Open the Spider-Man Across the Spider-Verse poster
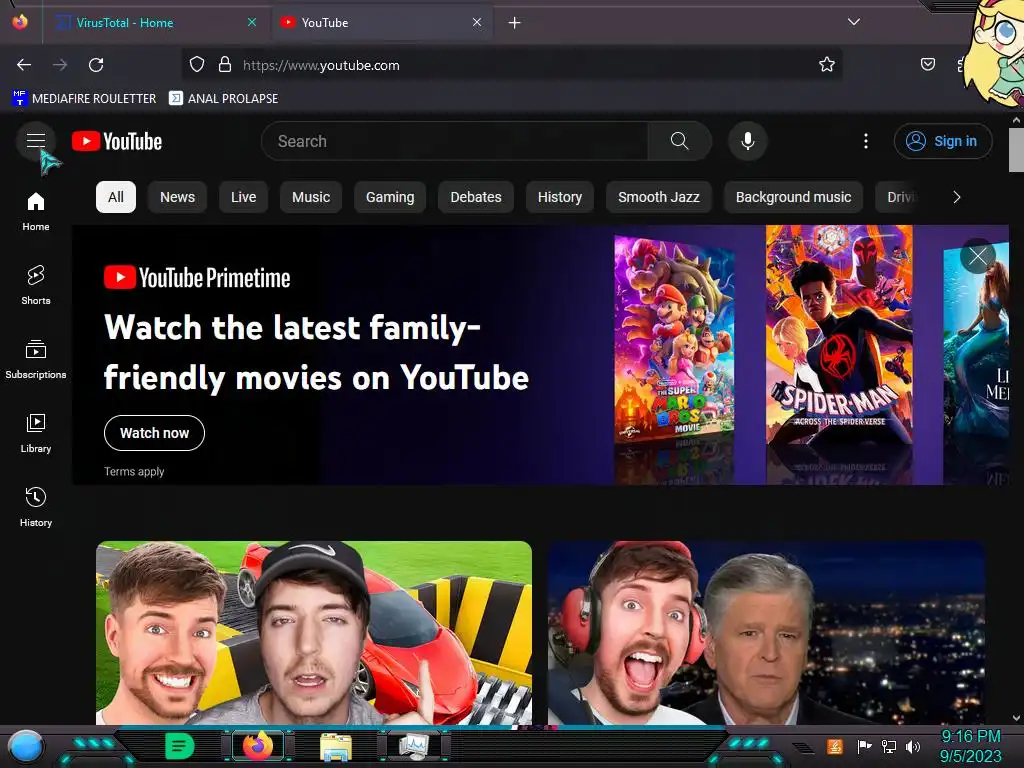Image resolution: width=1024 pixels, height=768 pixels. pyautogui.click(x=839, y=334)
